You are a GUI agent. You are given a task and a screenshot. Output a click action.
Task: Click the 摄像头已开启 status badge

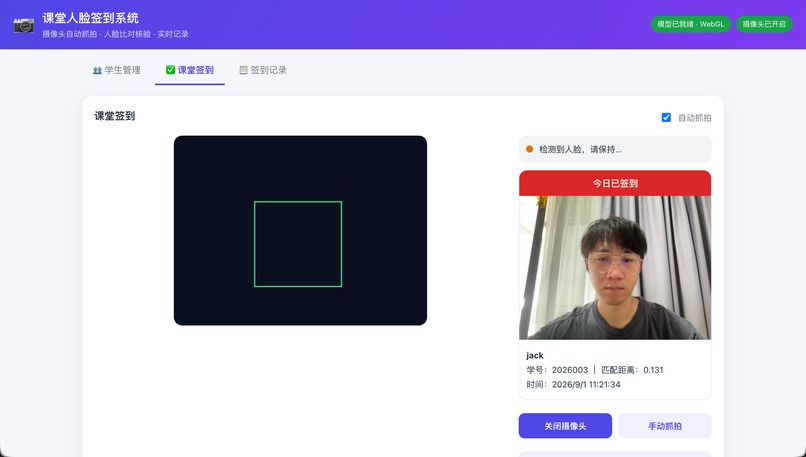(764, 24)
